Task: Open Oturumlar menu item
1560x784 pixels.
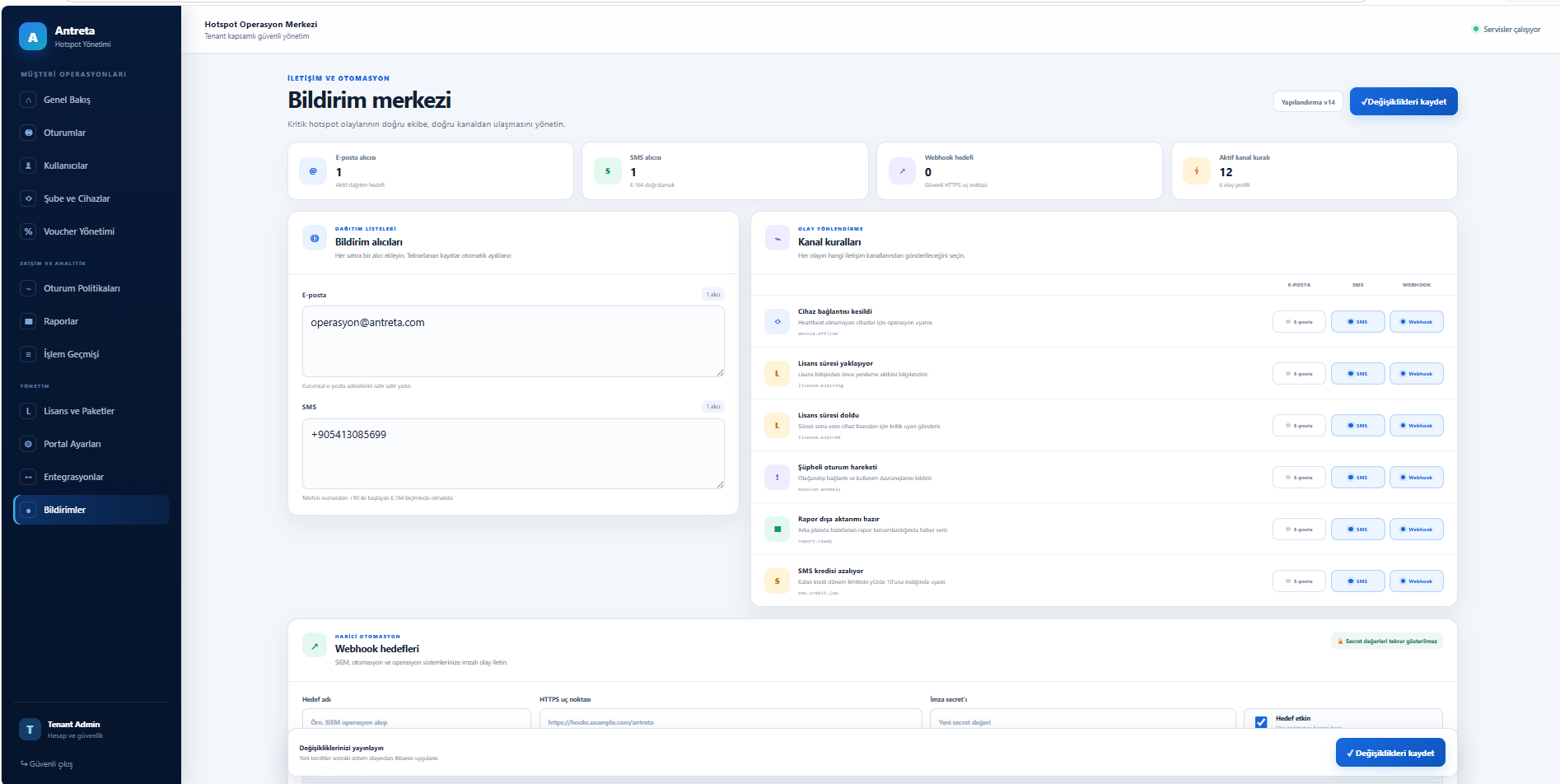Action: 91,133
